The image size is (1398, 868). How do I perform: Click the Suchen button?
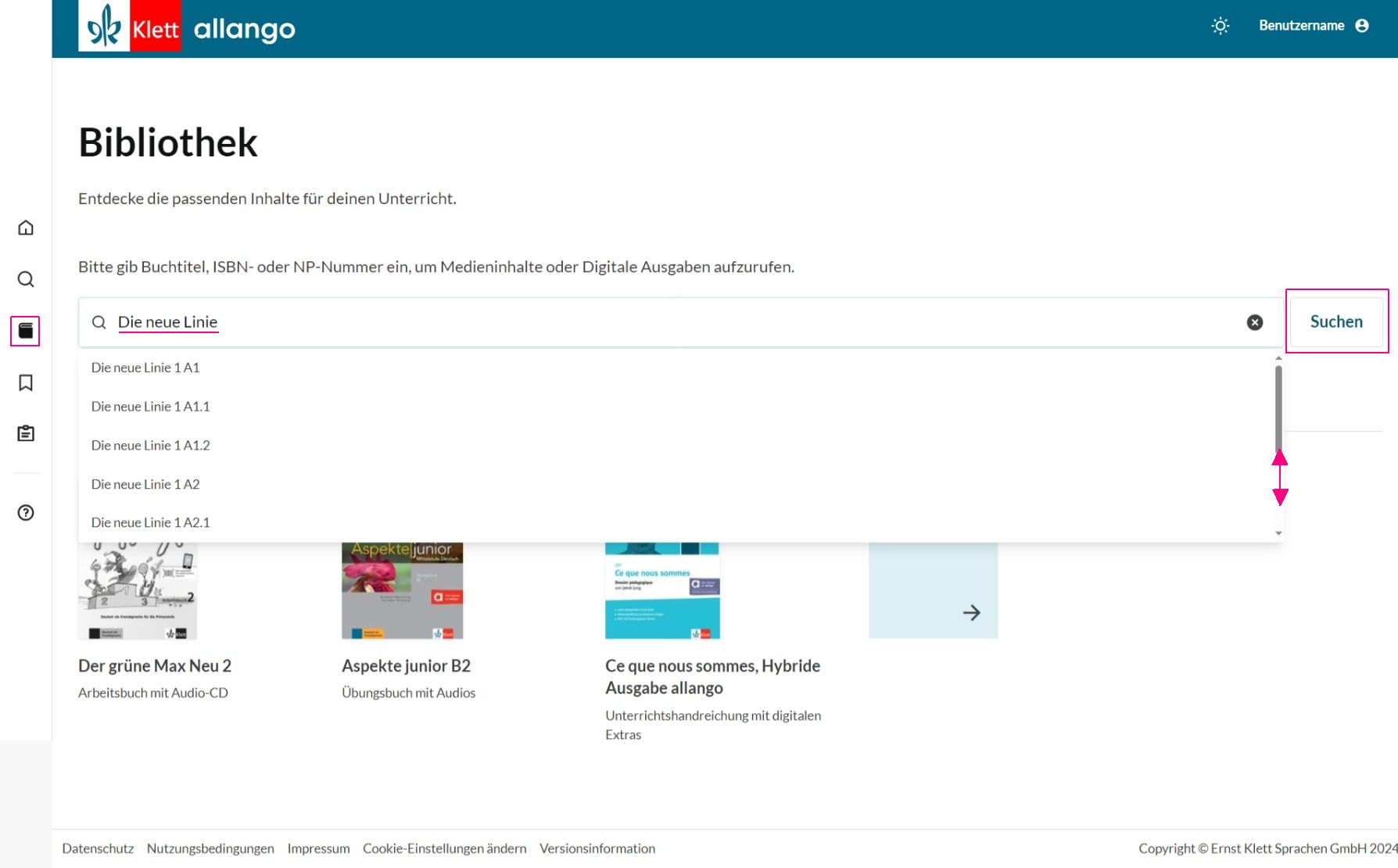(x=1336, y=321)
